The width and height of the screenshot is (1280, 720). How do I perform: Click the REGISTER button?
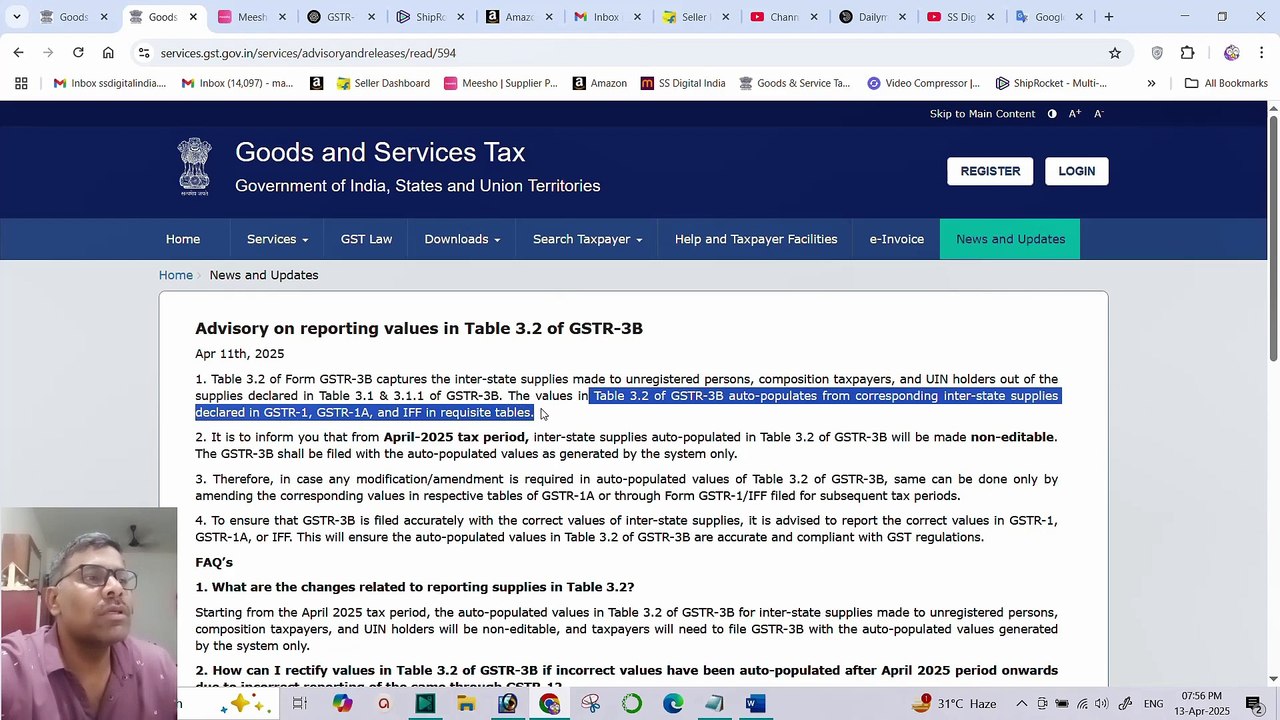tap(990, 171)
